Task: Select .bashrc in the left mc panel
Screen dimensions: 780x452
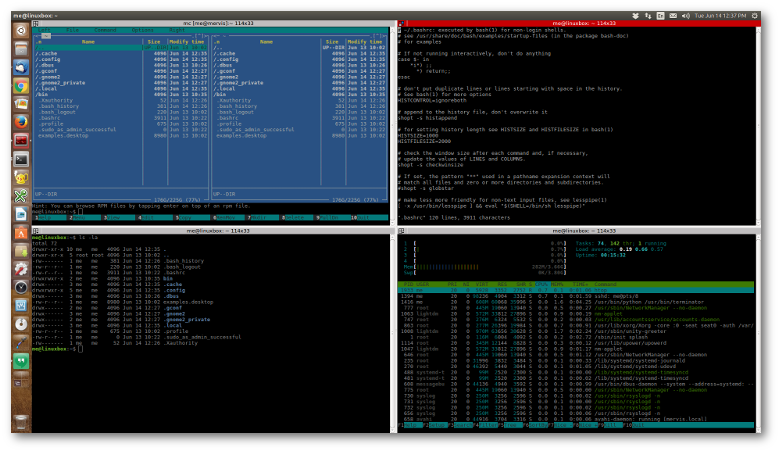Action: tap(121, 118)
